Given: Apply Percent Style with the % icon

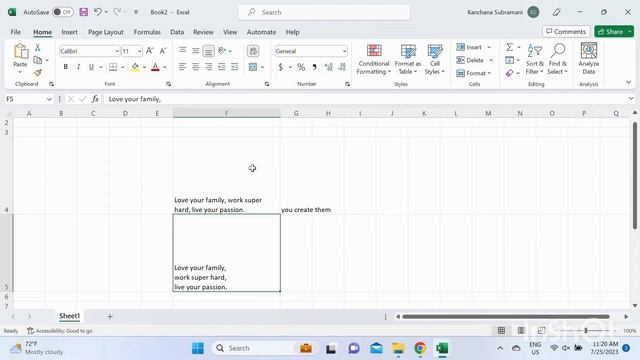Looking at the screenshot, I should (x=301, y=67).
